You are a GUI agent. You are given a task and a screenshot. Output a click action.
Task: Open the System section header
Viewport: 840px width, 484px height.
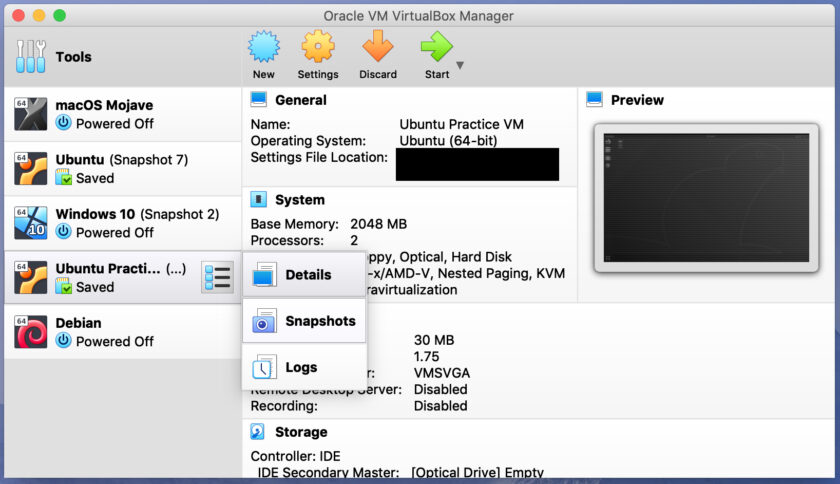point(299,200)
